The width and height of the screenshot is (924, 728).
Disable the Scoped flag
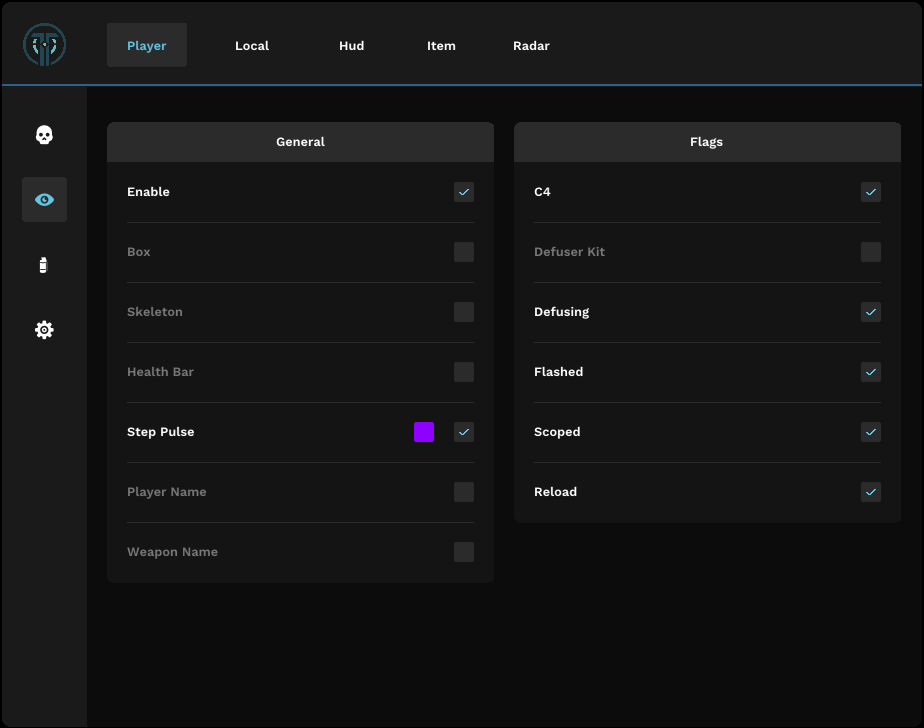pyautogui.click(x=870, y=432)
